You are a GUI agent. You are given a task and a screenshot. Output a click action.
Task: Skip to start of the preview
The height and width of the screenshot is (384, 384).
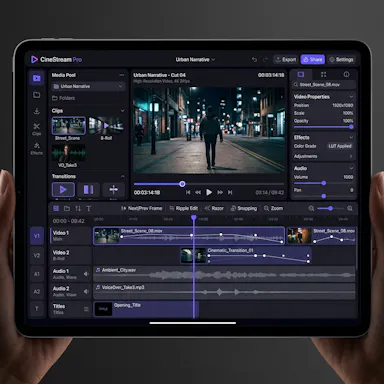pyautogui.click(x=188, y=192)
